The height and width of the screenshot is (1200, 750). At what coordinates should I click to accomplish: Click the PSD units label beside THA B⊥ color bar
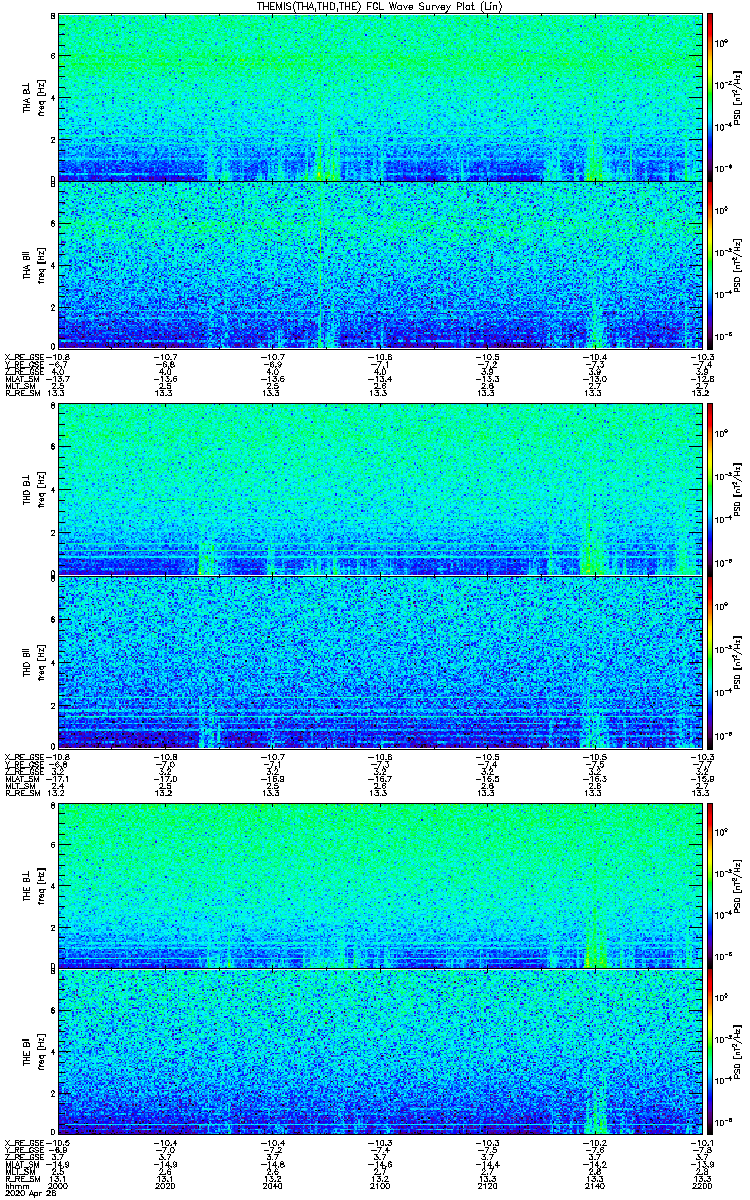tap(738, 97)
